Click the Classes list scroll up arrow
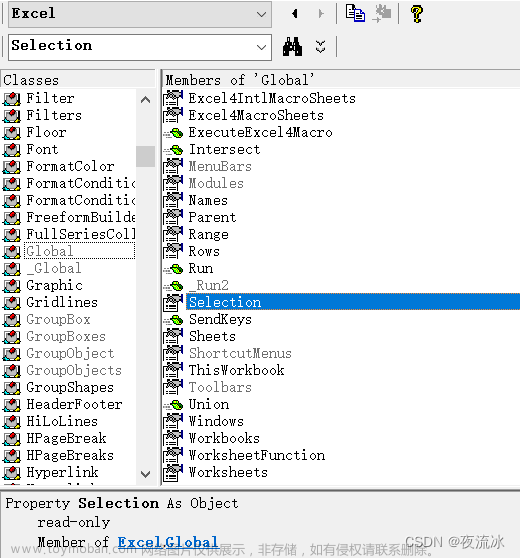 coord(145,100)
